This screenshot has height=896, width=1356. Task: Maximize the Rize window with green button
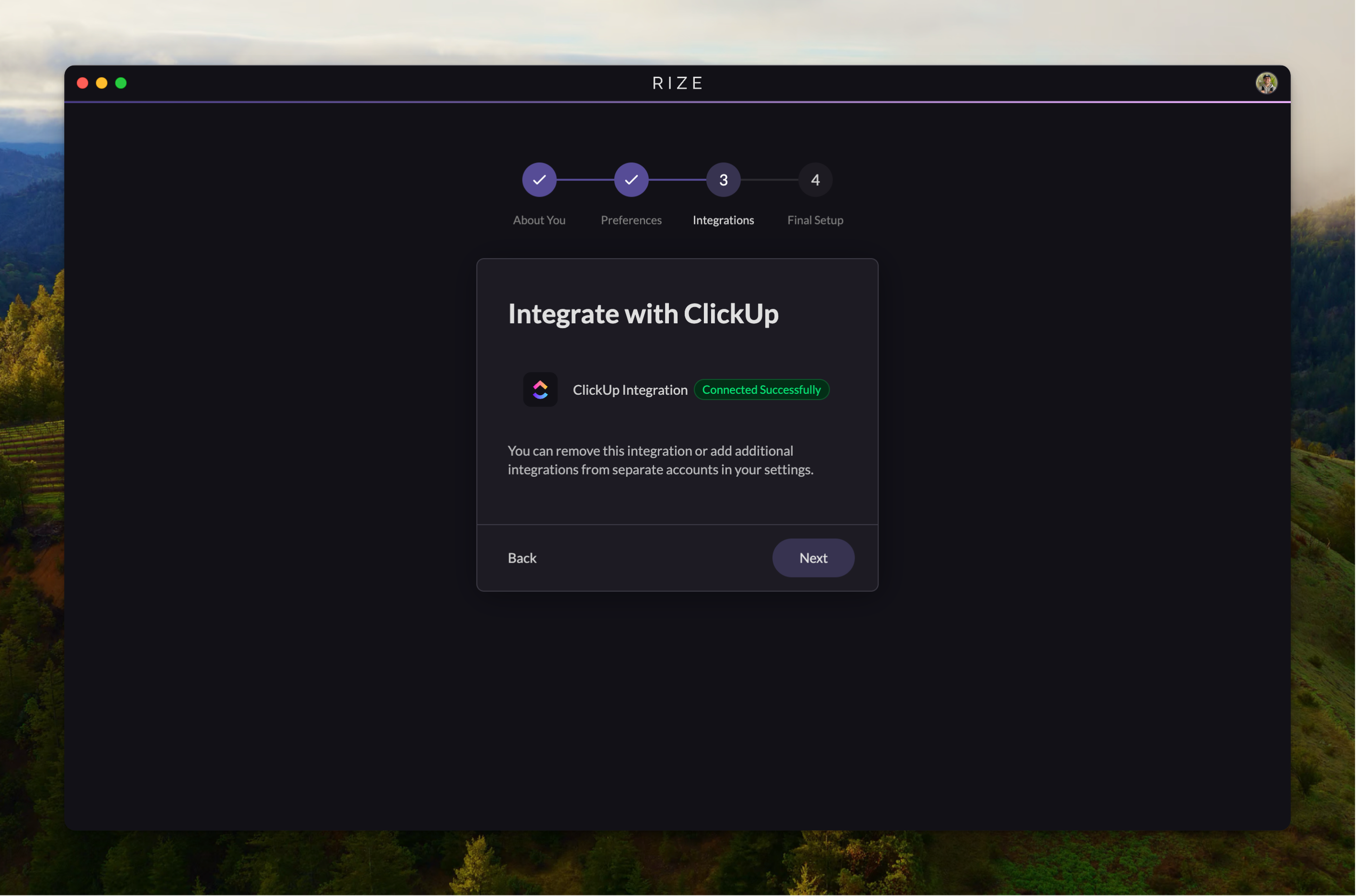[x=120, y=83]
